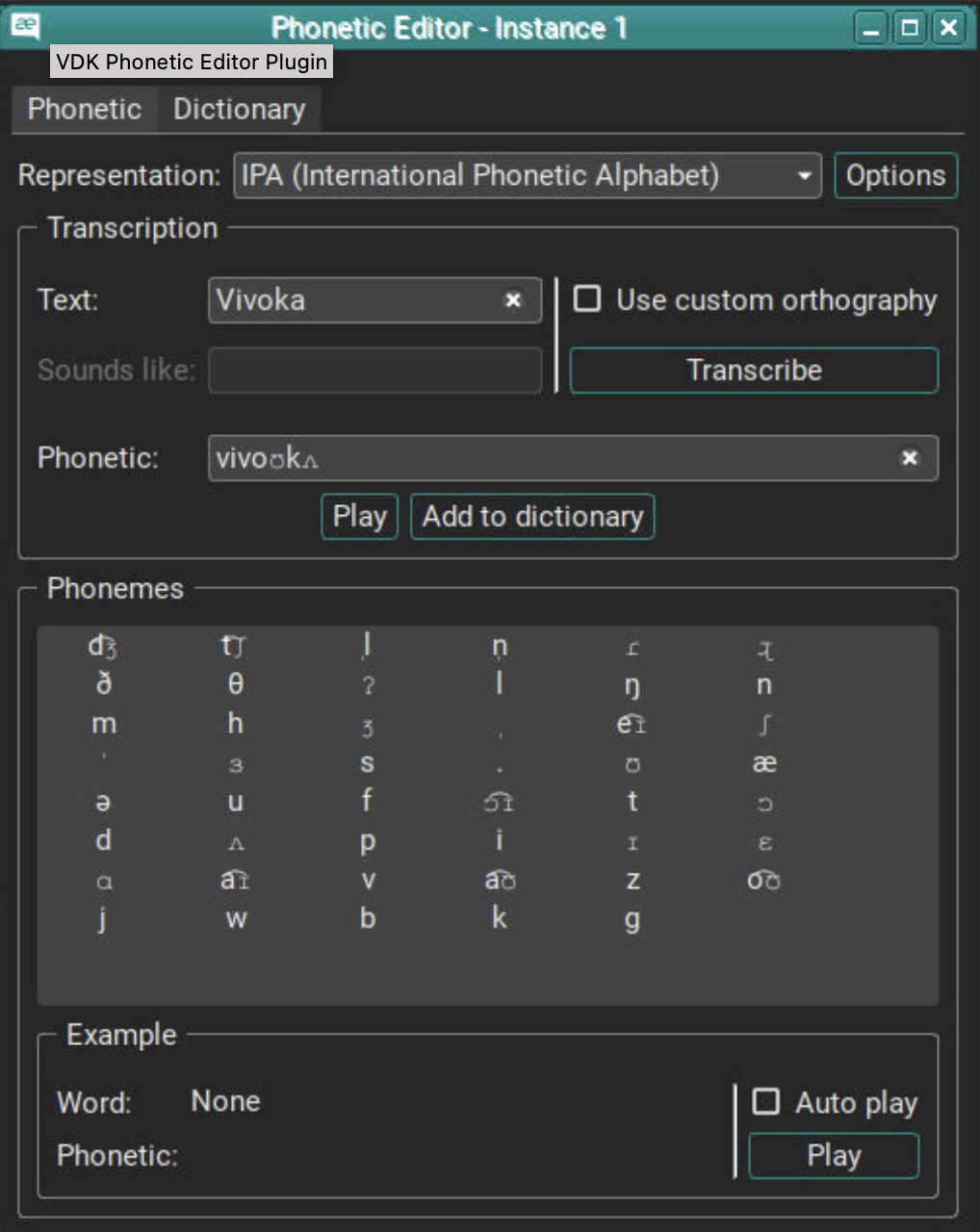Insert the p phoneme
The image size is (980, 1232).
click(368, 843)
